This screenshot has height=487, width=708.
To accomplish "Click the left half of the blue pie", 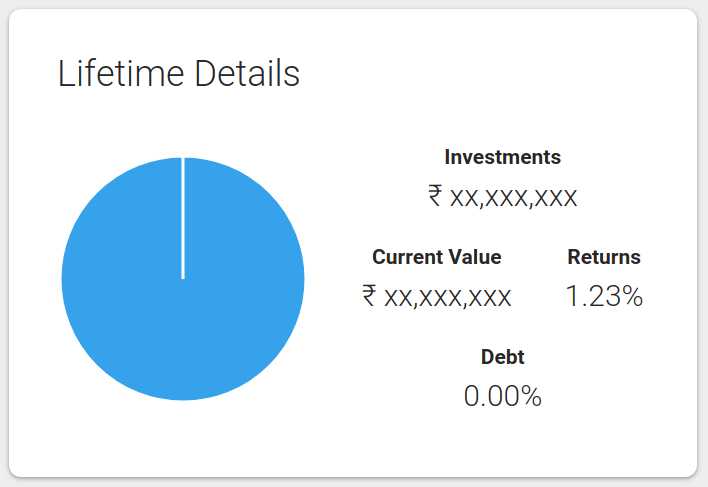I will pyautogui.click(x=122, y=278).
